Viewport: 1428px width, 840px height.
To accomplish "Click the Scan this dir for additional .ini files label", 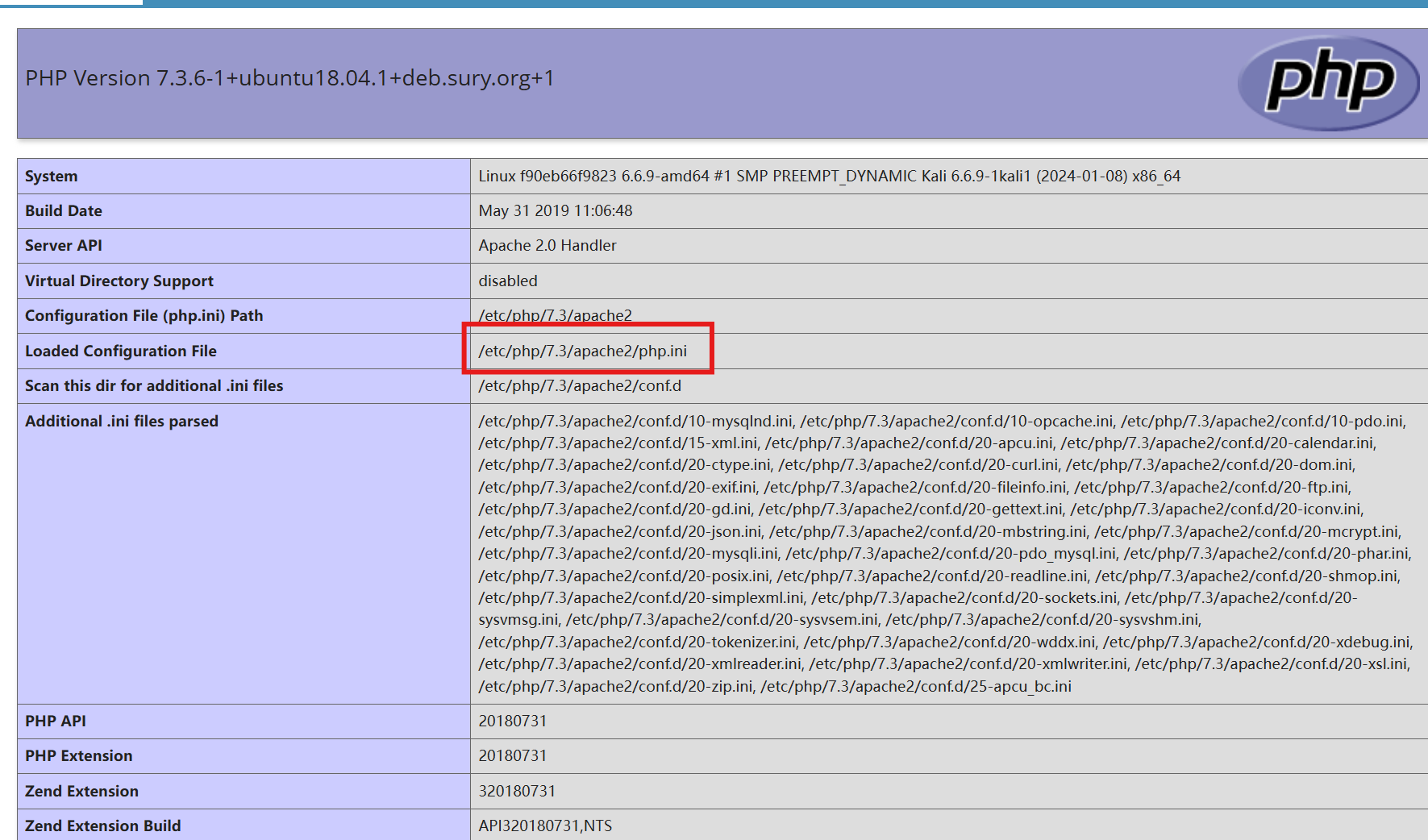I will pyautogui.click(x=154, y=385).
